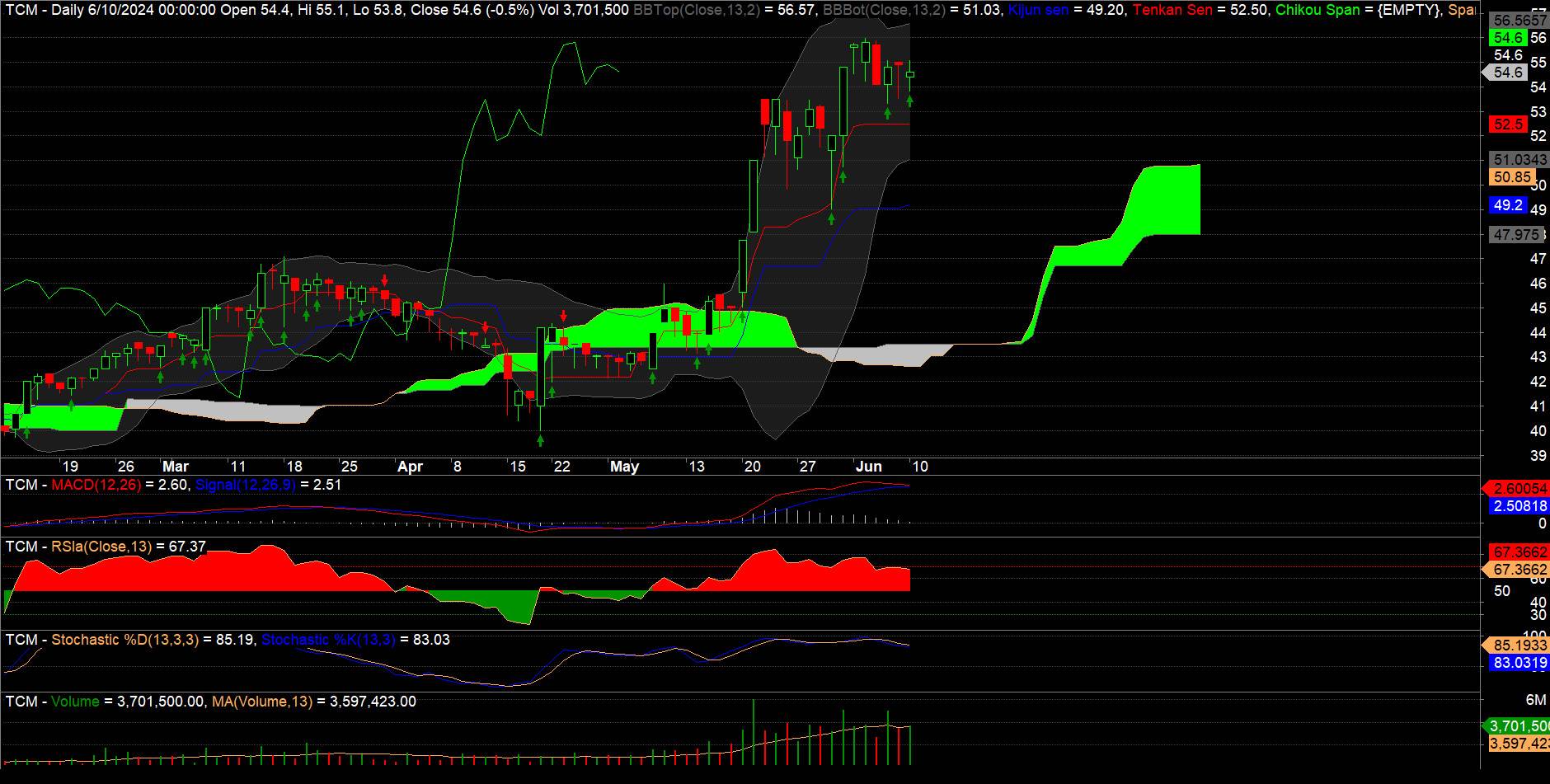Screen dimensions: 1550x784
Task: Click the 'Jun' date axis label
Action: [x=869, y=467]
